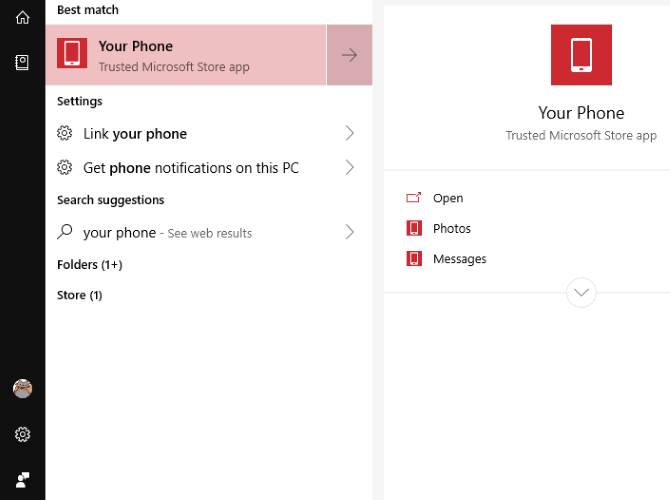Image resolution: width=670 pixels, height=500 pixels.
Task: Click the Your Phone best match icon
Action: (x=72, y=53)
